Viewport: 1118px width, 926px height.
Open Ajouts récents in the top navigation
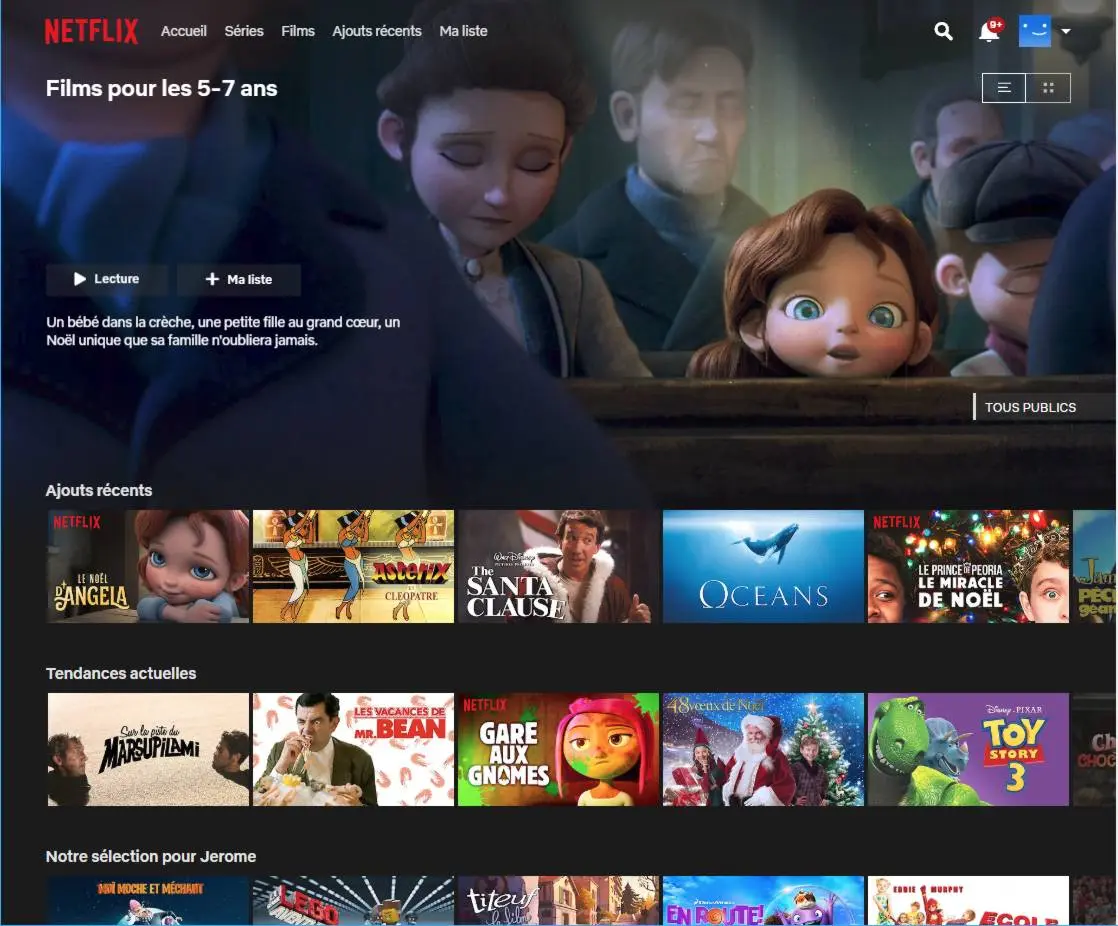pyautogui.click(x=376, y=31)
